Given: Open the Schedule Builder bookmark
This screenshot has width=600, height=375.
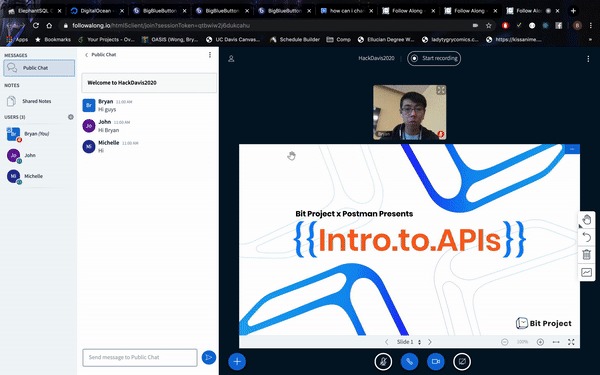Looking at the screenshot, I should pyautogui.click(x=295, y=39).
